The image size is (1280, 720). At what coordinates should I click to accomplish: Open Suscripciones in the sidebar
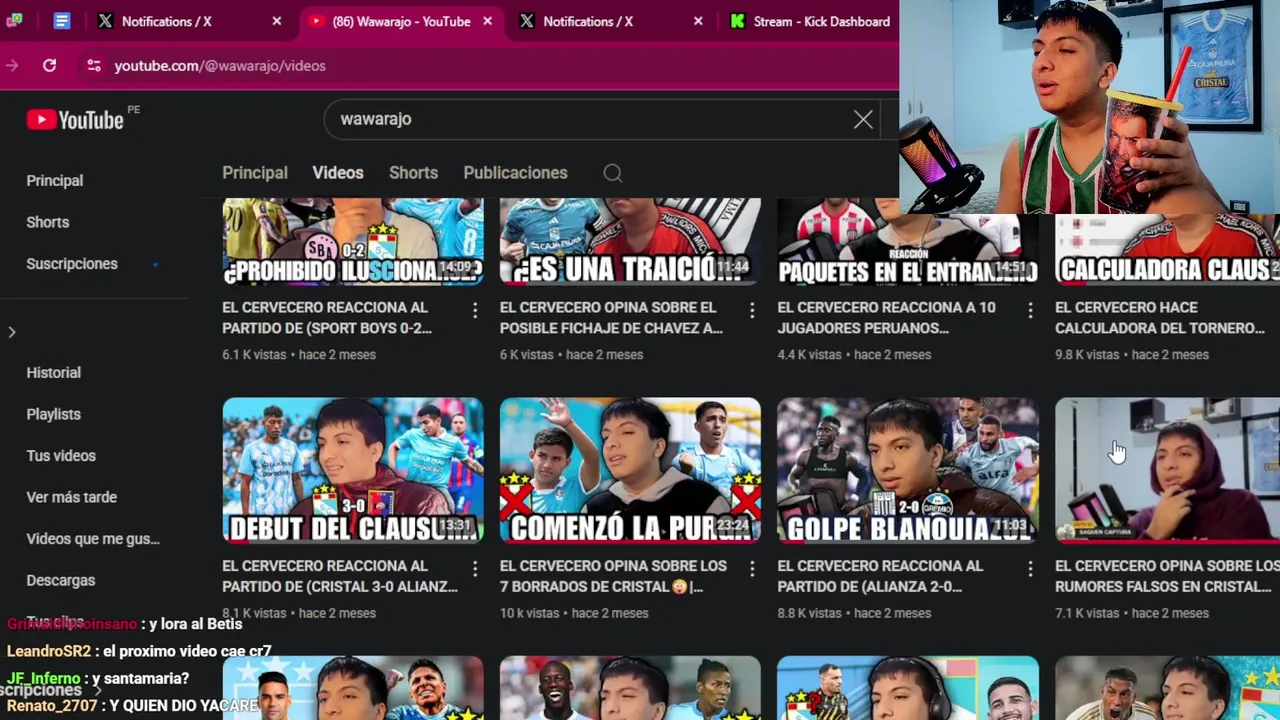click(x=72, y=264)
